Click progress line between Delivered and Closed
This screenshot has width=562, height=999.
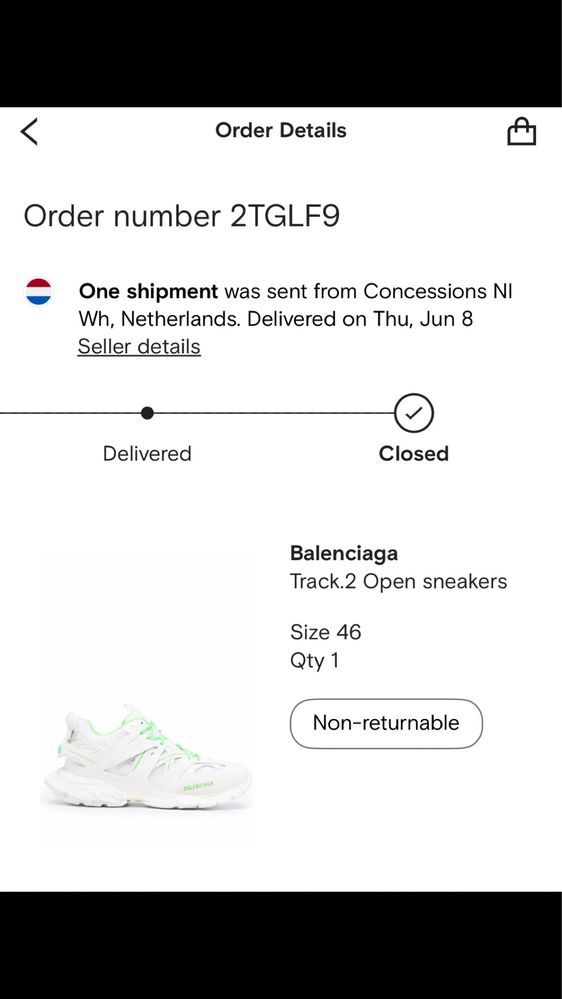pos(274,413)
